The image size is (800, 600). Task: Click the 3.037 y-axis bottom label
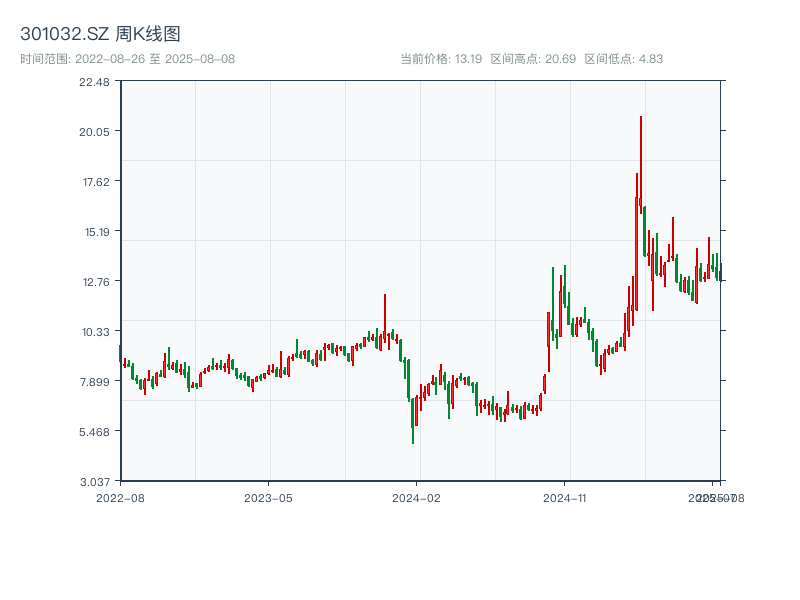pyautogui.click(x=94, y=482)
